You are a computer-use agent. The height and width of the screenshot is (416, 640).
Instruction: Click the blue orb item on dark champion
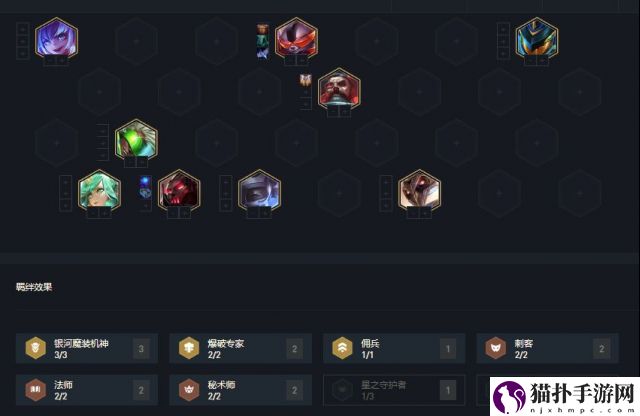pyautogui.click(x=145, y=182)
